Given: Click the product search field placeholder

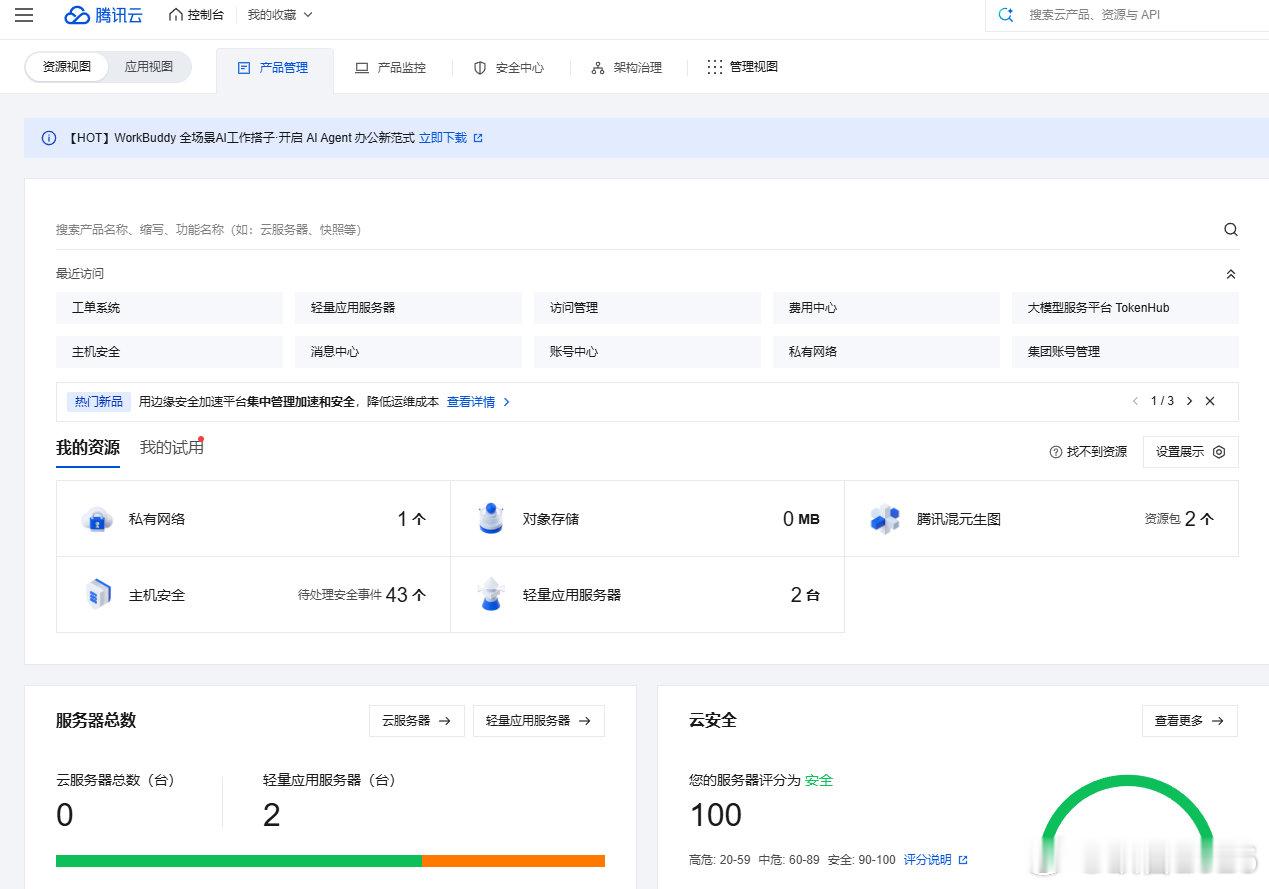Looking at the screenshot, I should click(x=208, y=230).
